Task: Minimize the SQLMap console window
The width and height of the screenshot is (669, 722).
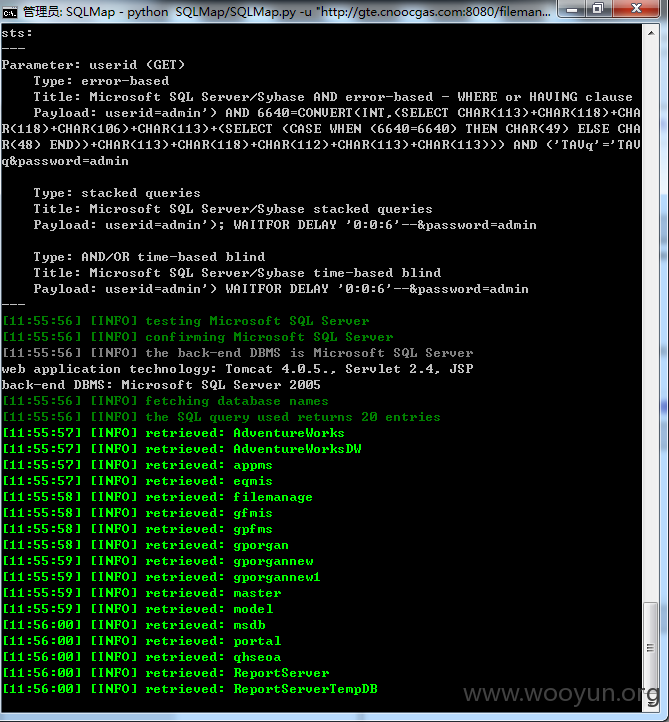Action: click(x=571, y=9)
